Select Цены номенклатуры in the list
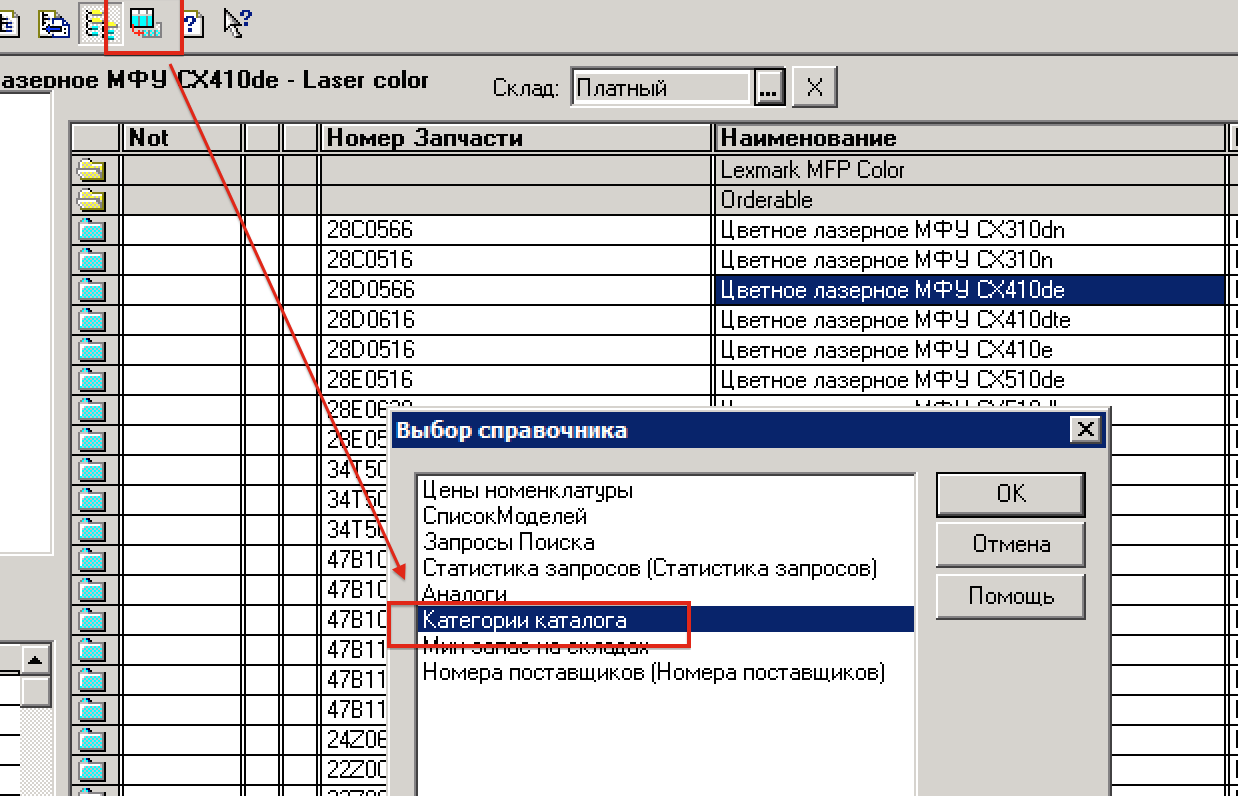1238x796 pixels. coord(527,491)
